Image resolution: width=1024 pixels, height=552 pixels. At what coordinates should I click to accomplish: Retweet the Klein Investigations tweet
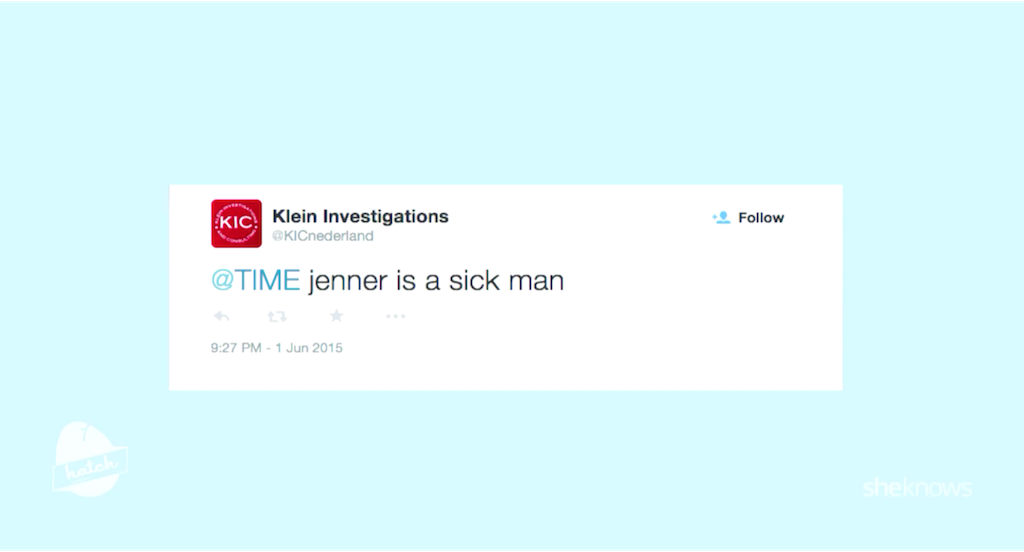[278, 316]
